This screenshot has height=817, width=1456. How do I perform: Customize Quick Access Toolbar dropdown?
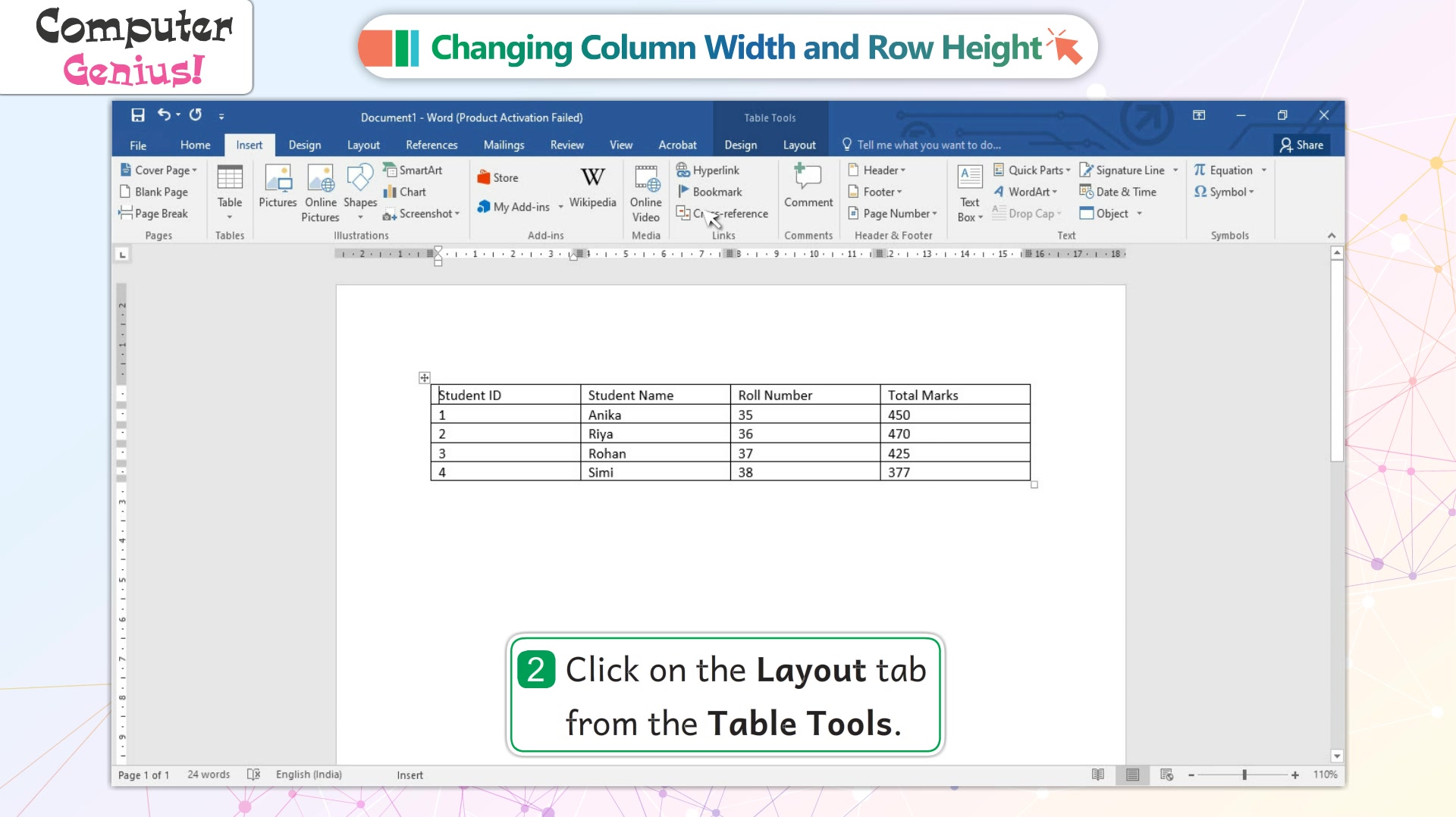[221, 116]
